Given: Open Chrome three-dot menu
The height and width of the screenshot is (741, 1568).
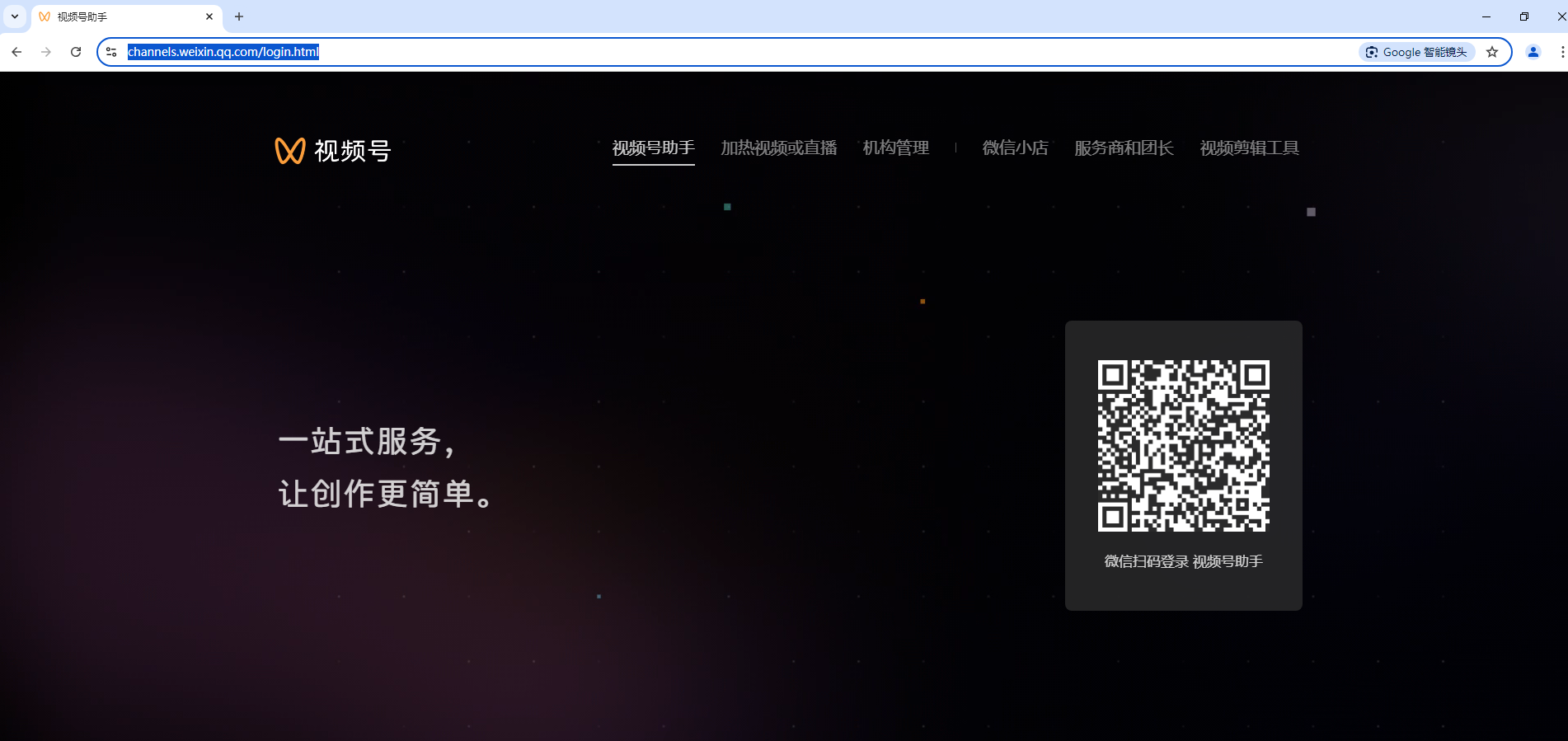Looking at the screenshot, I should pyautogui.click(x=1561, y=52).
